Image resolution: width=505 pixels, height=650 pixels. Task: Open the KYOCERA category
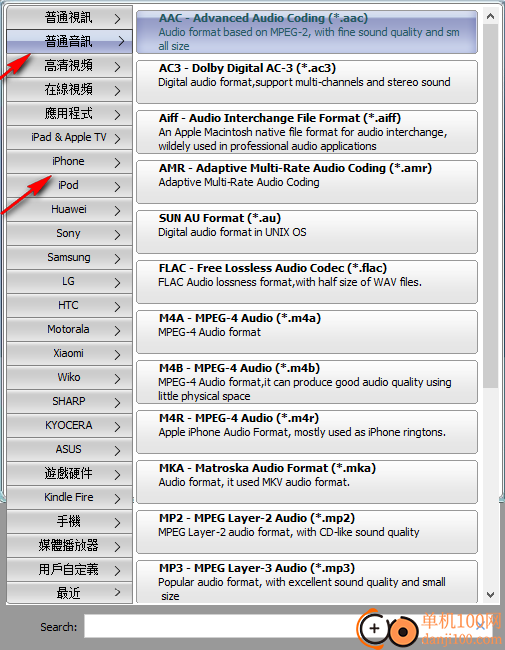[x=70, y=426]
